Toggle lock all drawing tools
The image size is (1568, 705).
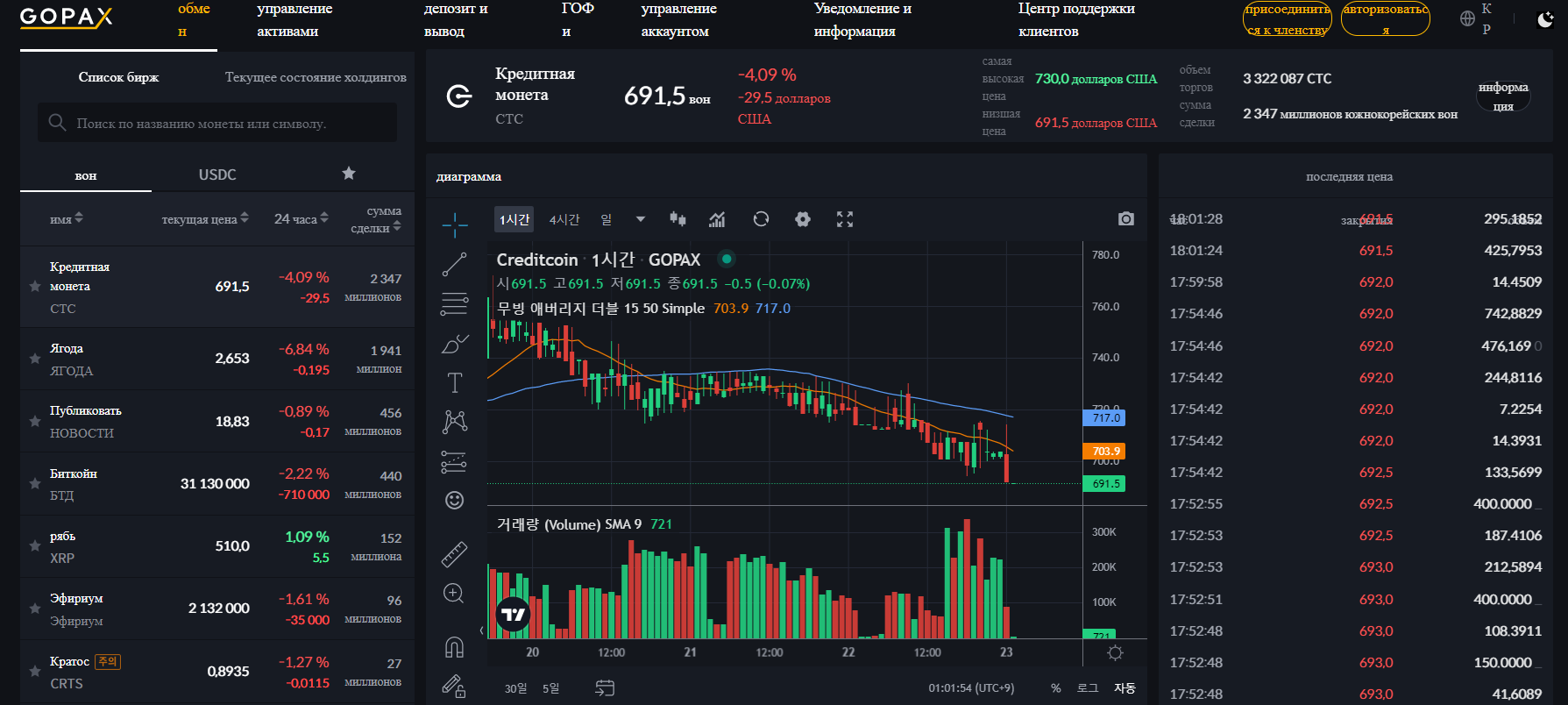point(454,686)
